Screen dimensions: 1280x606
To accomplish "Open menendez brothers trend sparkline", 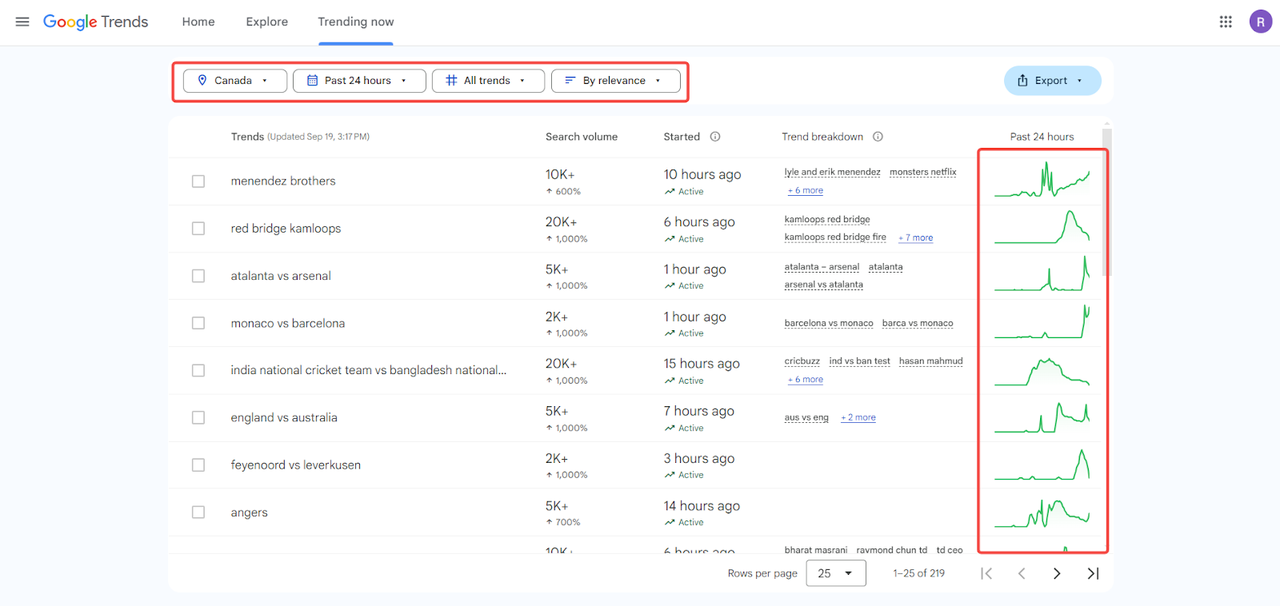I will [x=1042, y=181].
